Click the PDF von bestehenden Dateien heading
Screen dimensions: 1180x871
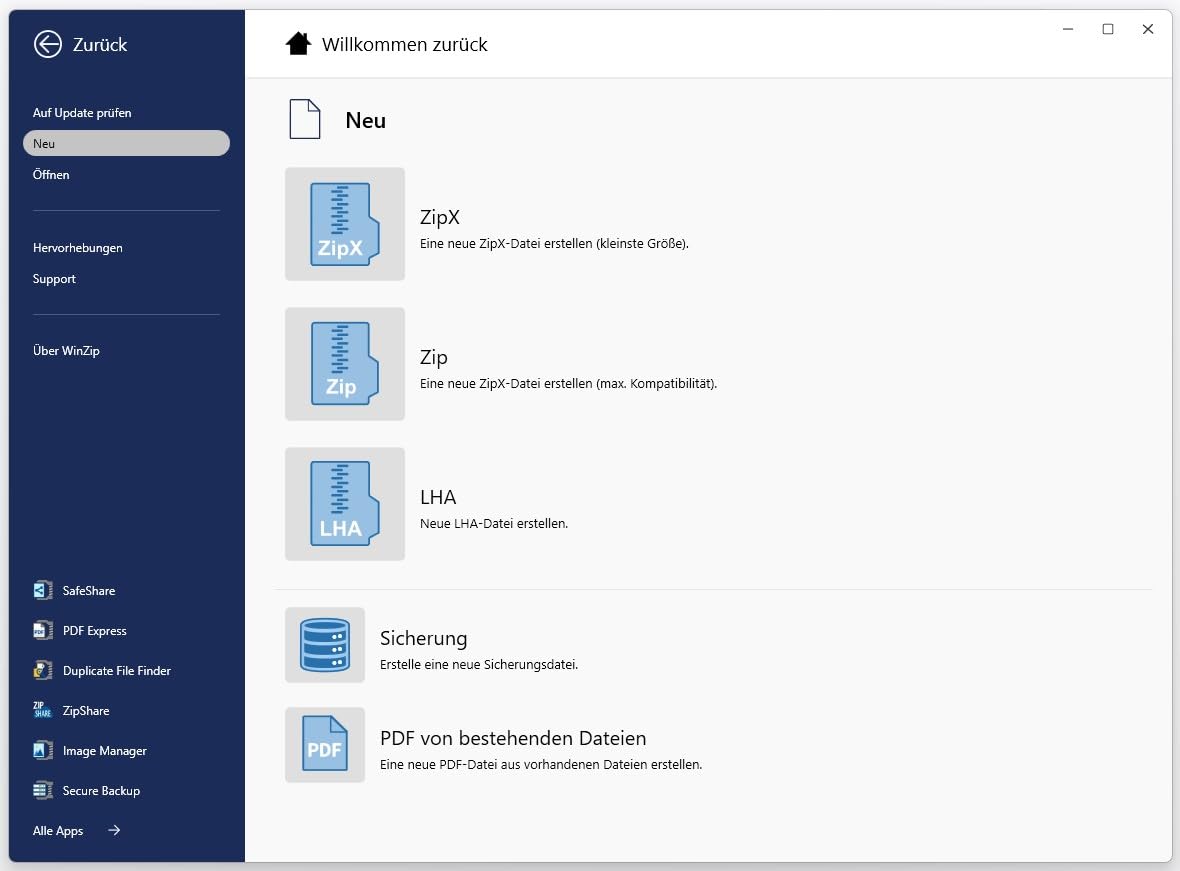click(513, 738)
